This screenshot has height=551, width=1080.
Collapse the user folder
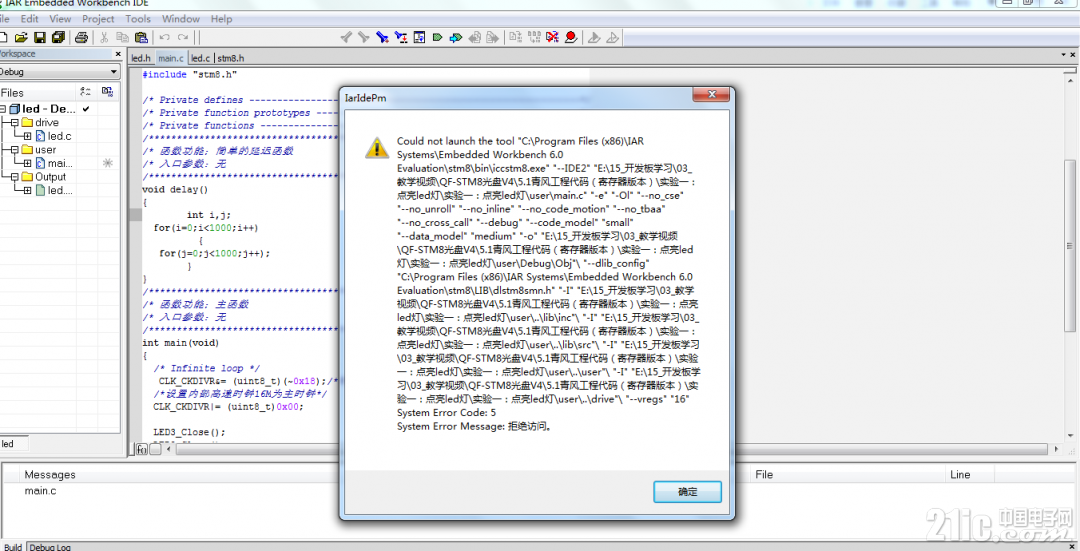pyautogui.click(x=14, y=149)
